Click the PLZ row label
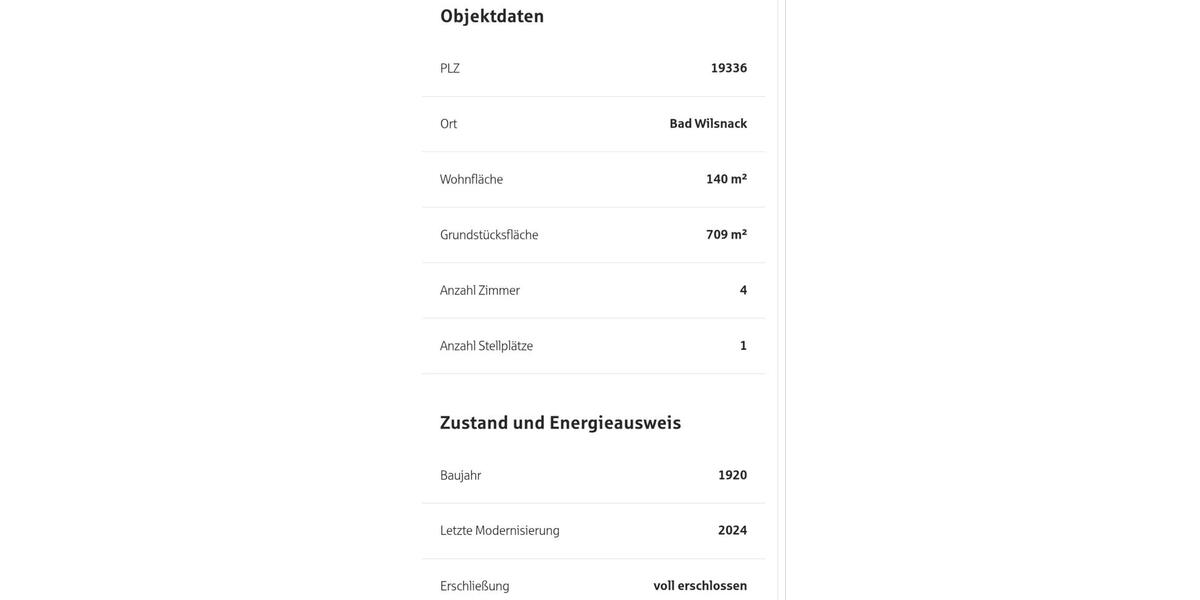Screen dimensions: 1200x600 (x=450, y=68)
